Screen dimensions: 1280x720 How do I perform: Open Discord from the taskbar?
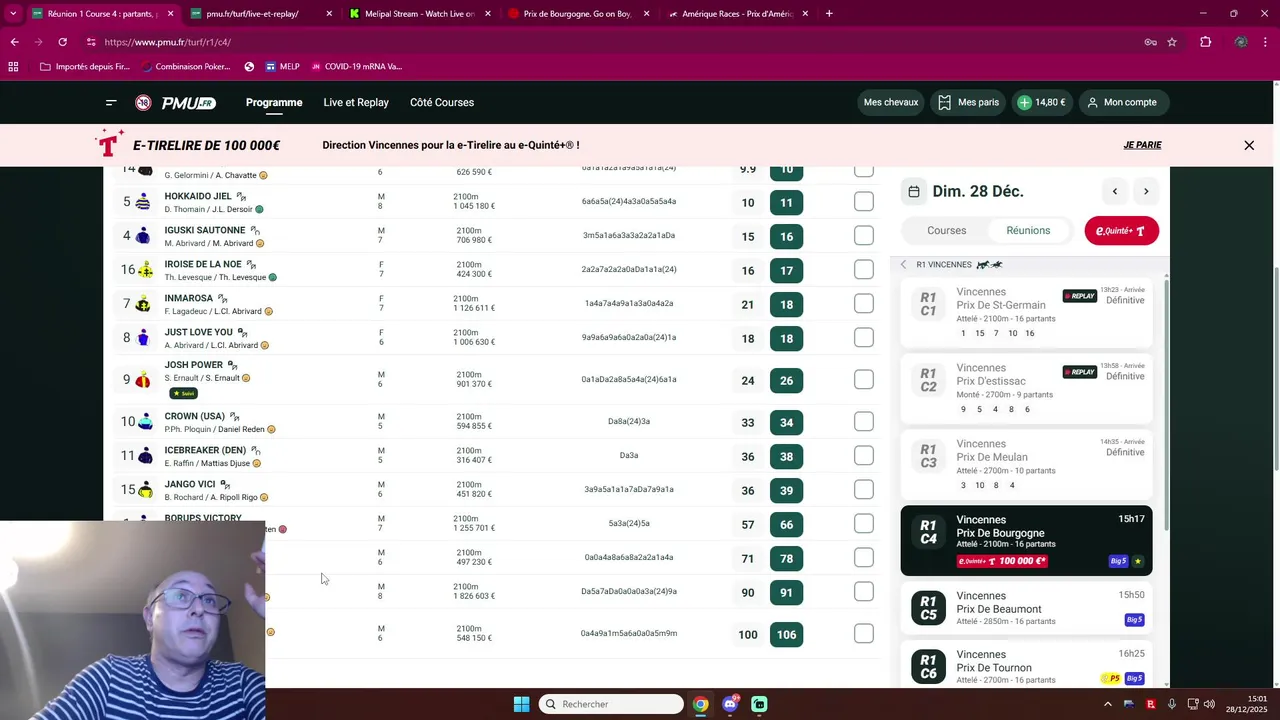(x=730, y=704)
